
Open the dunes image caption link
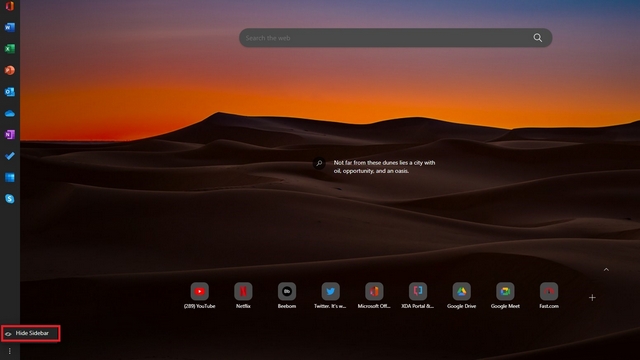pos(384,167)
